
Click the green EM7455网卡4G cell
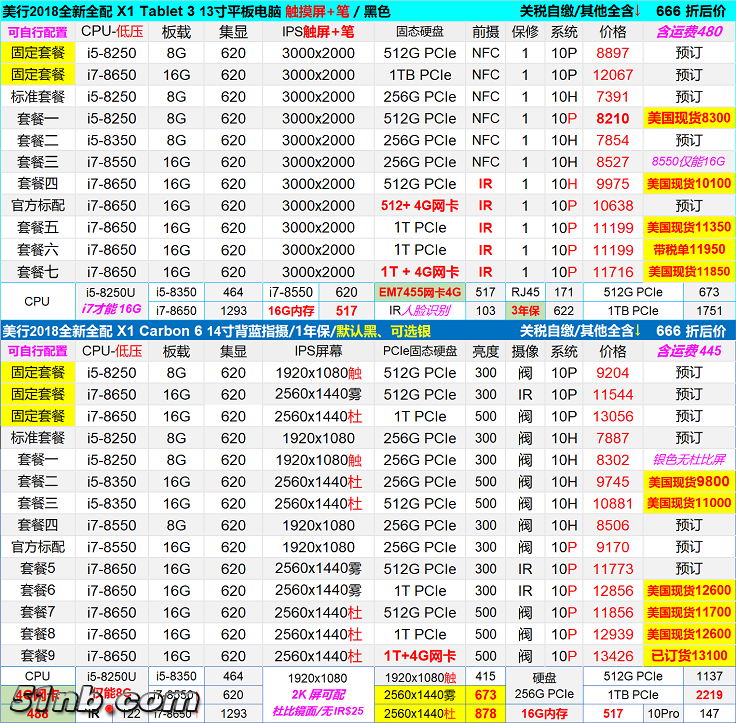[420, 292]
